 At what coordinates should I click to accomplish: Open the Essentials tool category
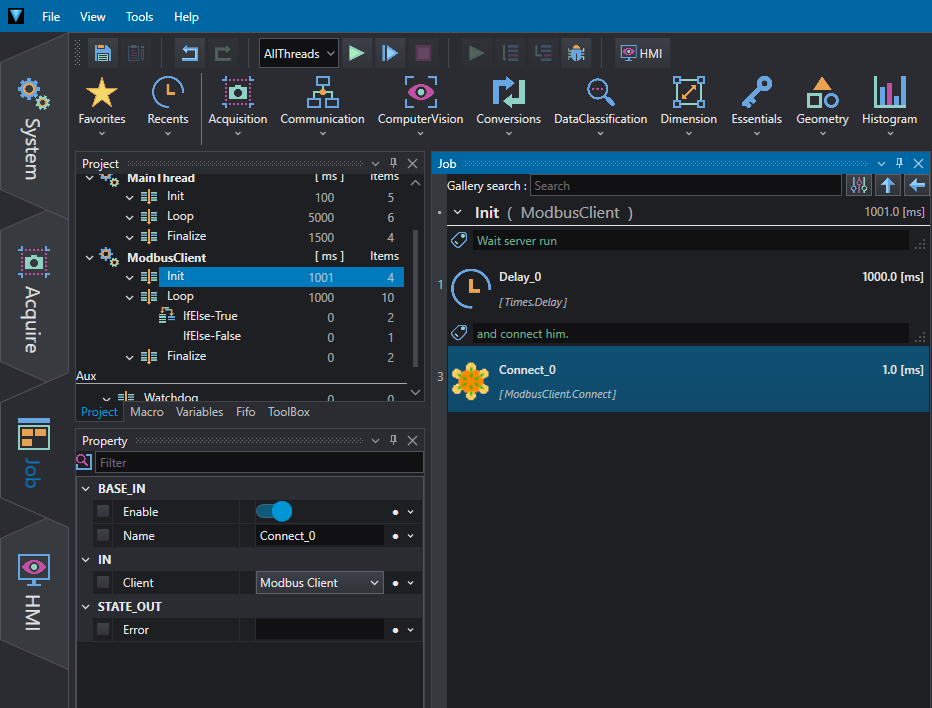click(x=756, y=106)
